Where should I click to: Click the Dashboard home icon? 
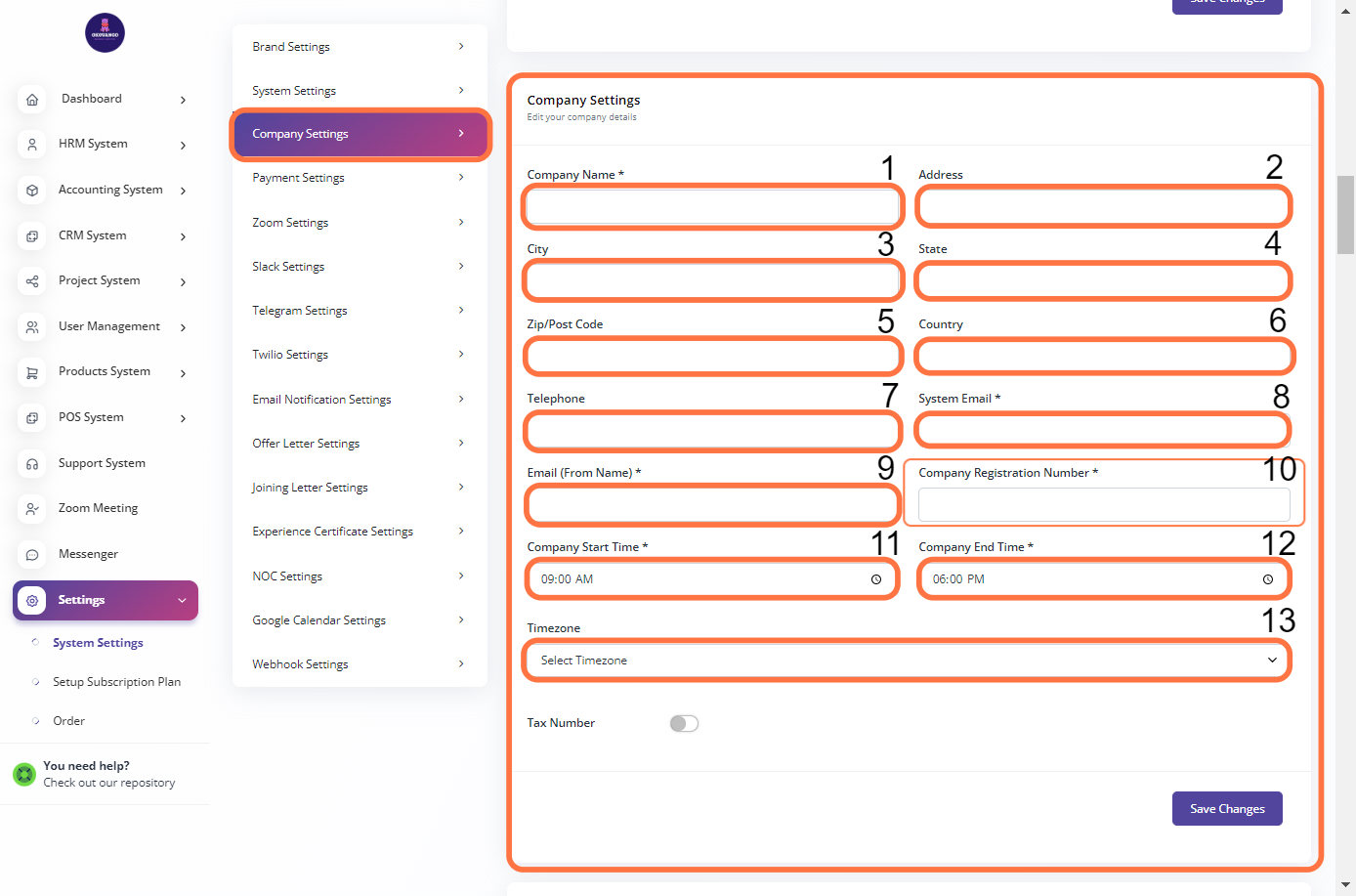pyautogui.click(x=32, y=100)
